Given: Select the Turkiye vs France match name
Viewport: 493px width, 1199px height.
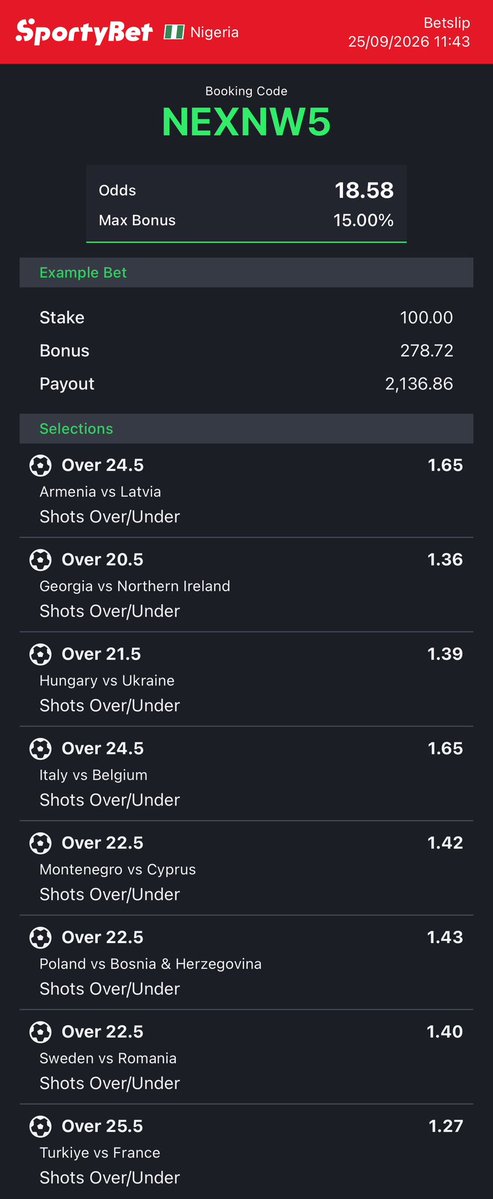Looking at the screenshot, I should [x=99, y=1152].
